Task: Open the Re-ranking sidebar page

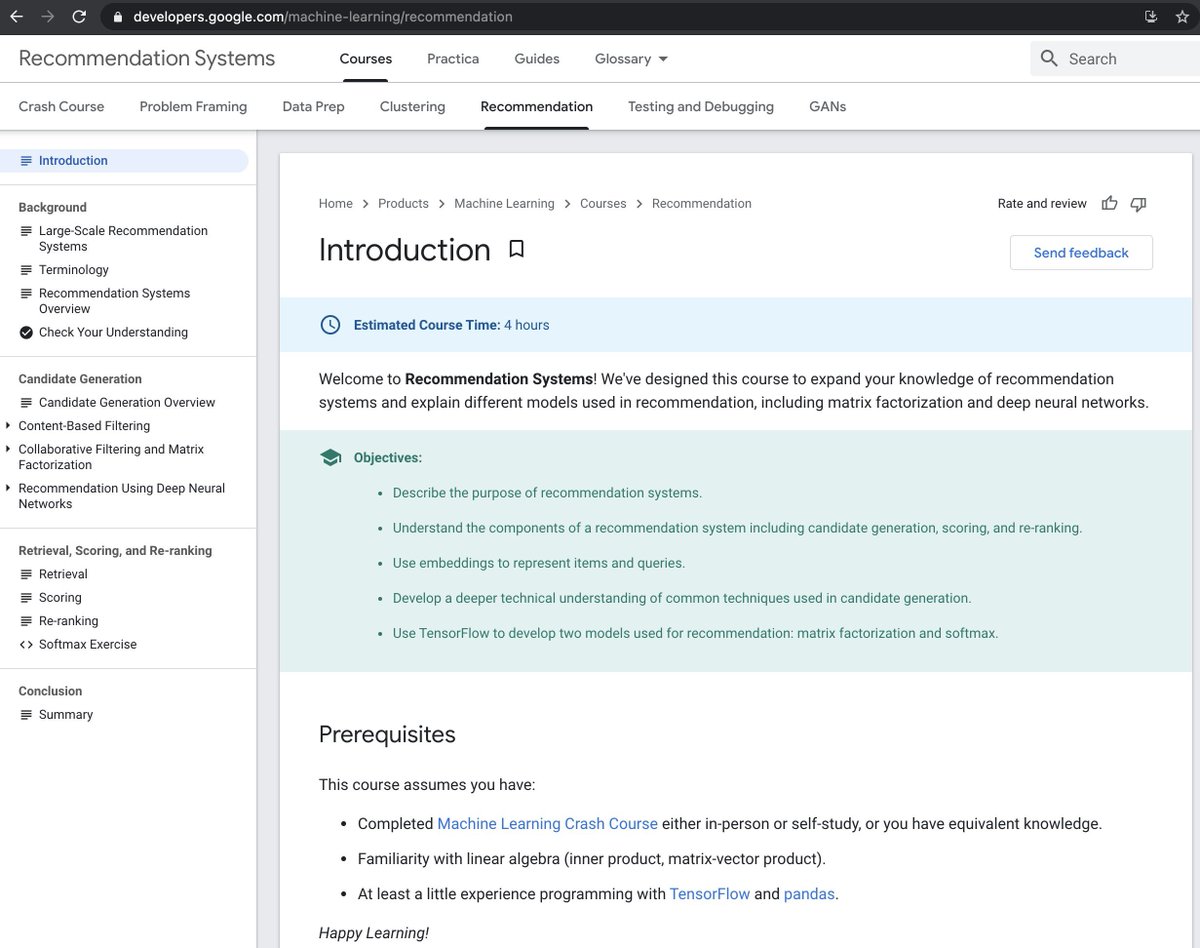Action: click(68, 621)
